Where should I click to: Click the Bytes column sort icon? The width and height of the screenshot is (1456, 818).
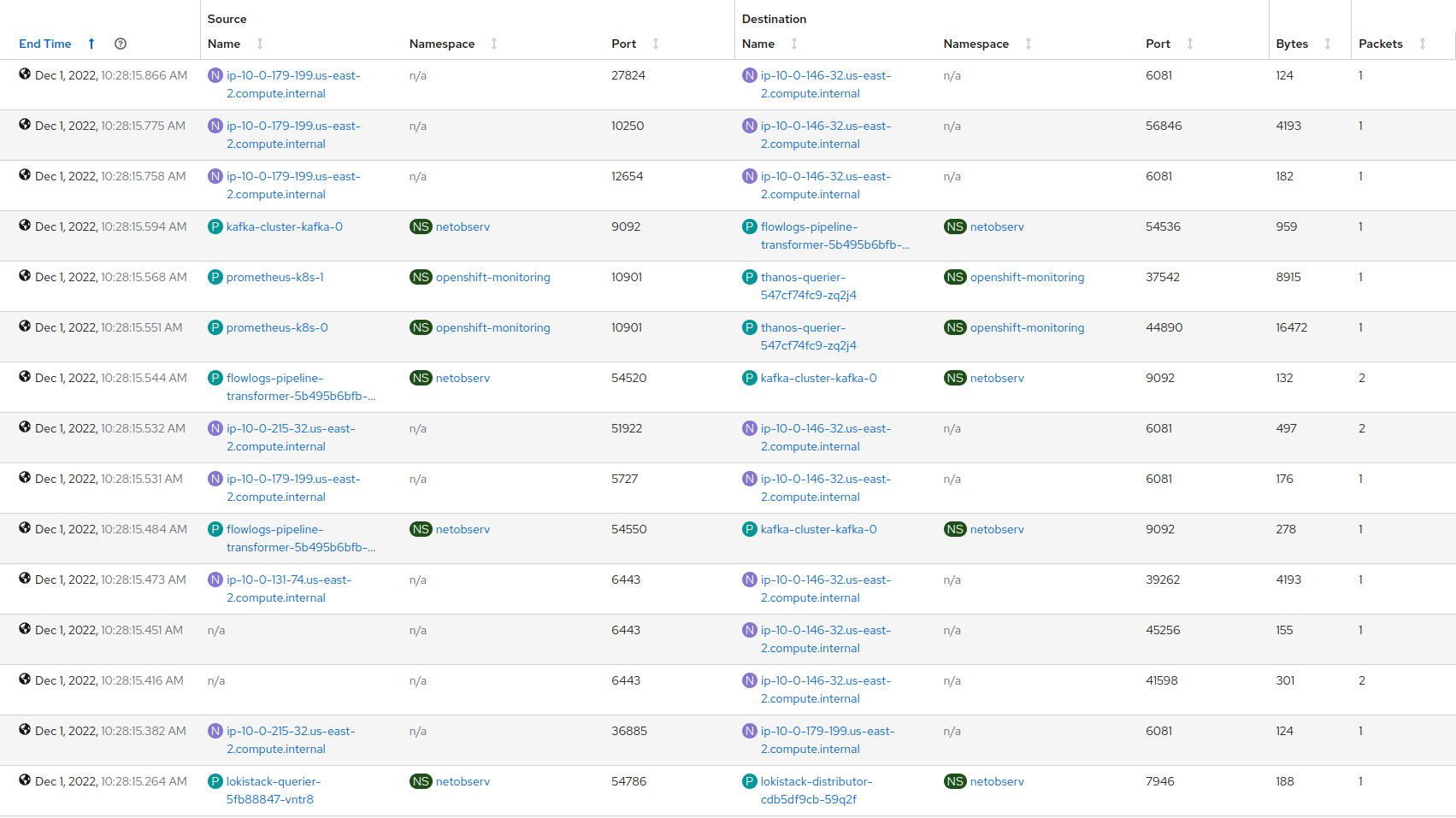[1328, 44]
